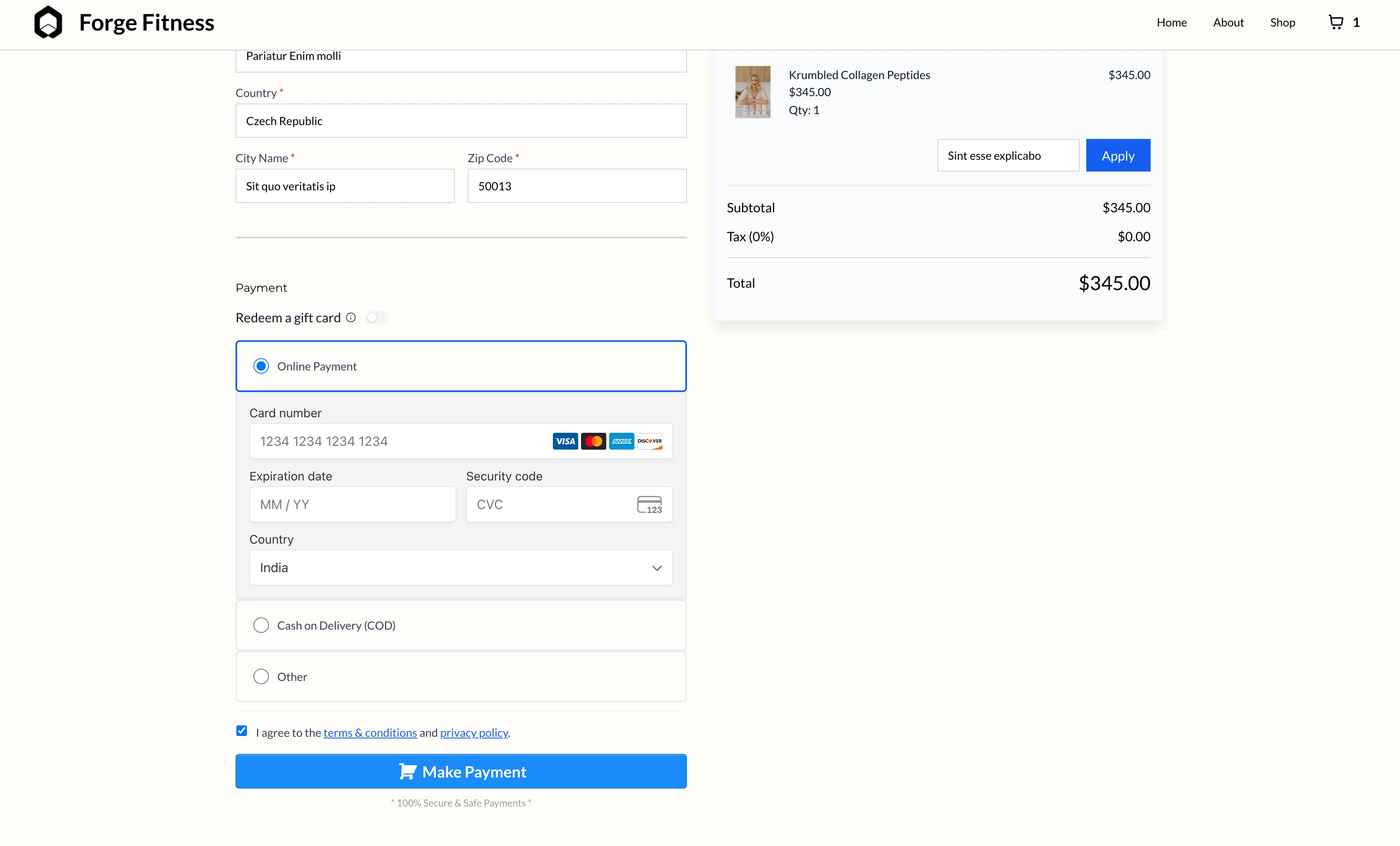Select the Other payment radio button

pos(261,677)
